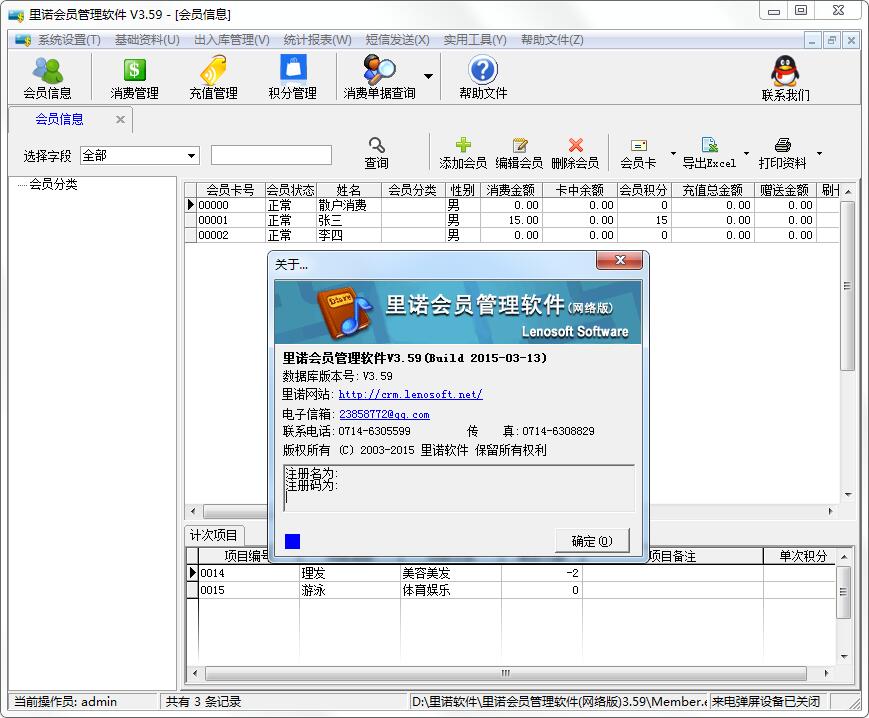Expand the 消费单据查询 dropdown arrow

coord(428,76)
